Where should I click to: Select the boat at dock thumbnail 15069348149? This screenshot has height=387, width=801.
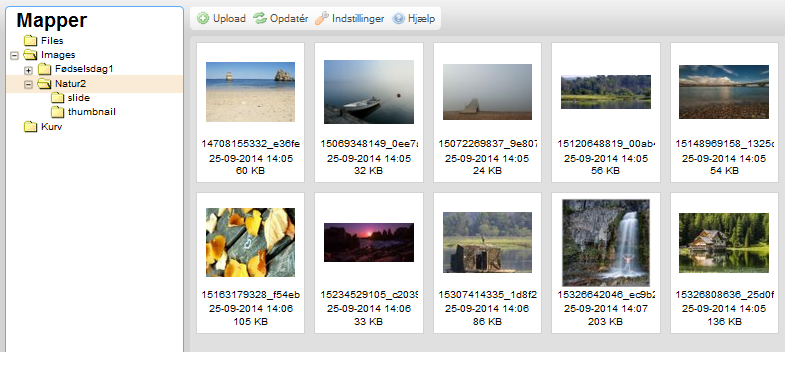click(x=369, y=92)
